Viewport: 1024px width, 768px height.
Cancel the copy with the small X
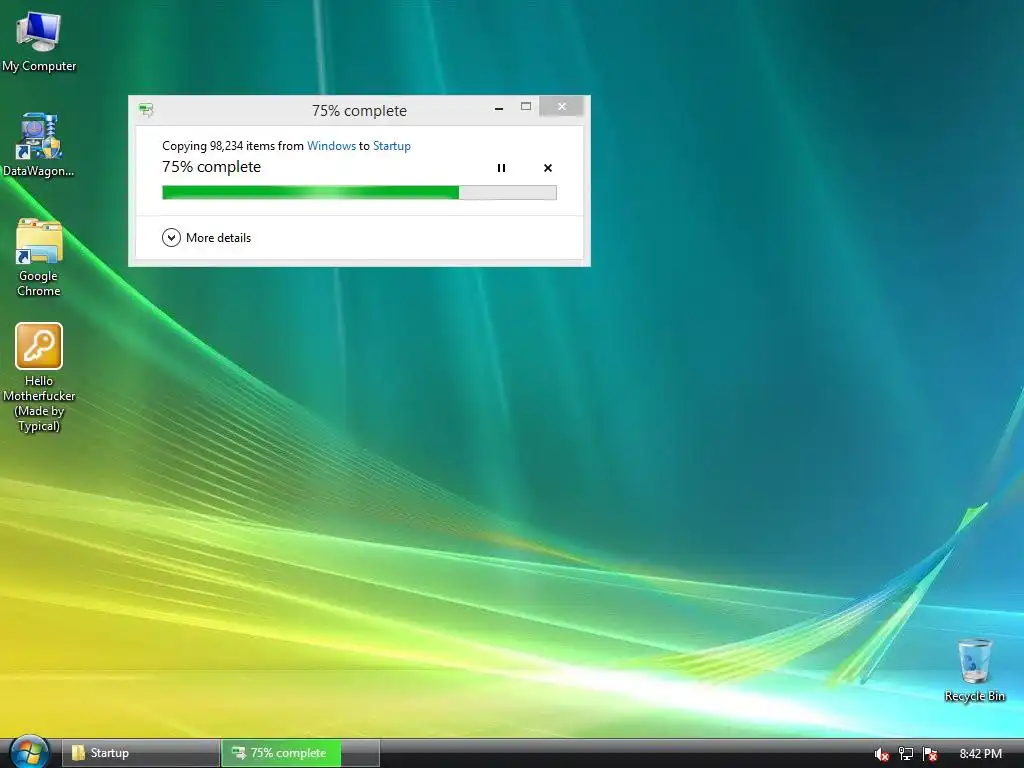[548, 168]
